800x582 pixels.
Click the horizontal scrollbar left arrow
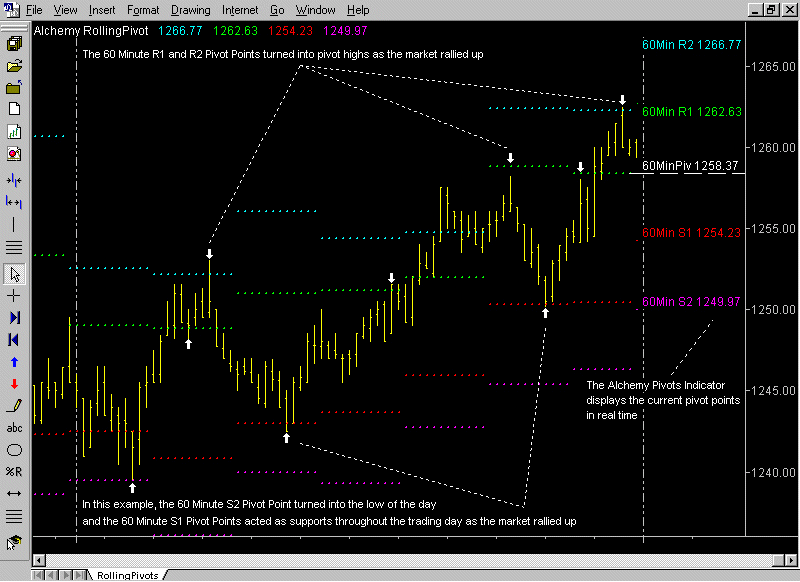(x=39, y=560)
